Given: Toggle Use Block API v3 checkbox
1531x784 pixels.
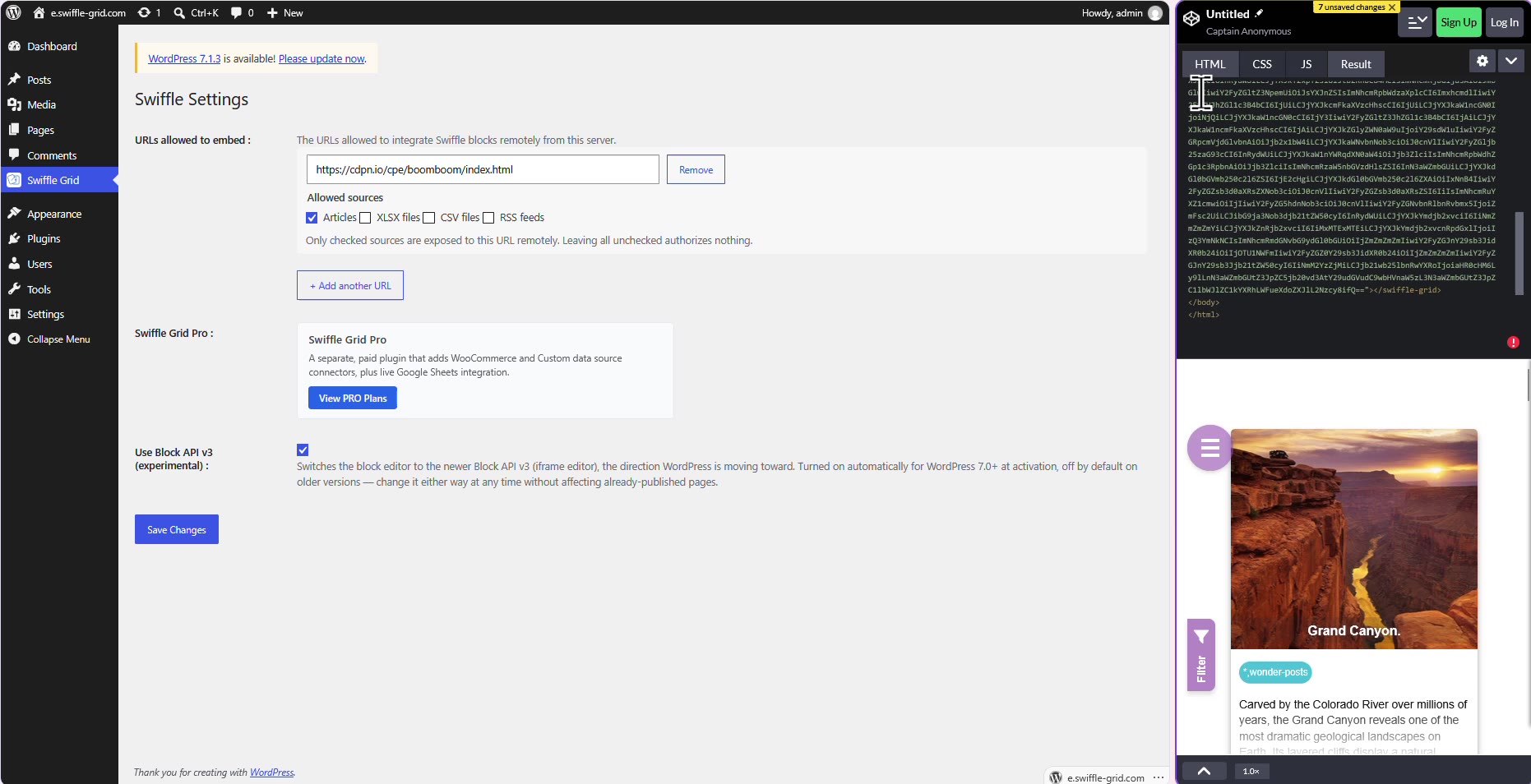Looking at the screenshot, I should 303,450.
